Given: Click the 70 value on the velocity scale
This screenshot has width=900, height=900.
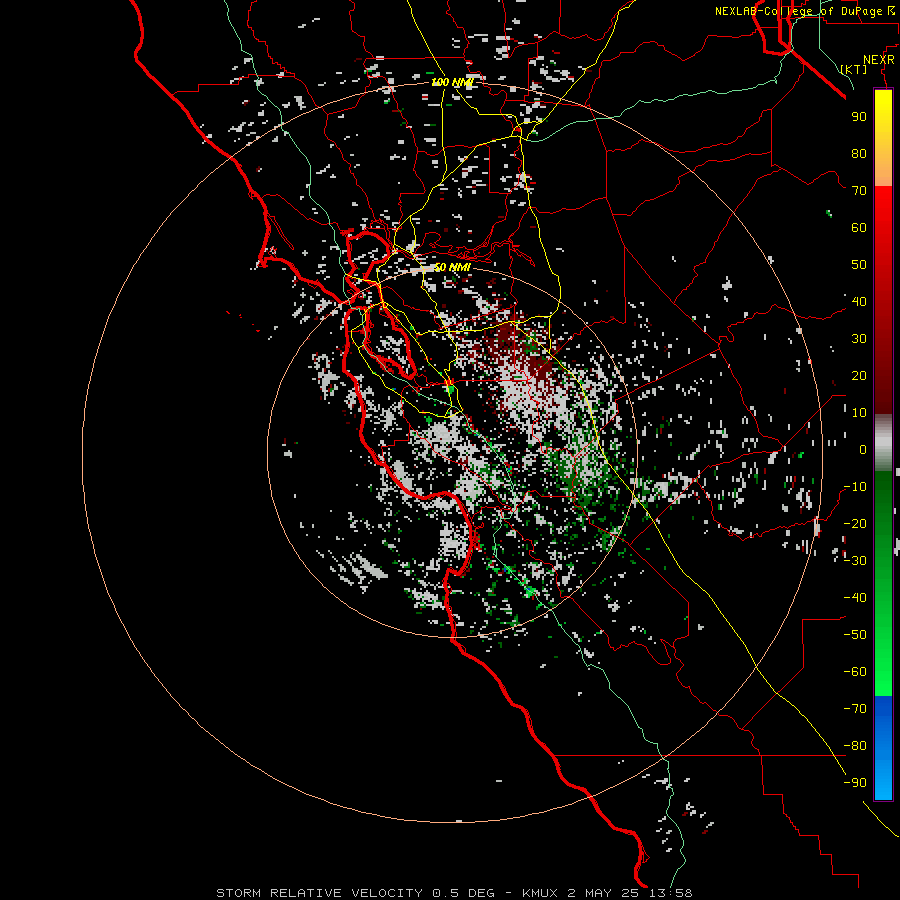Looking at the screenshot, I should [x=859, y=191].
